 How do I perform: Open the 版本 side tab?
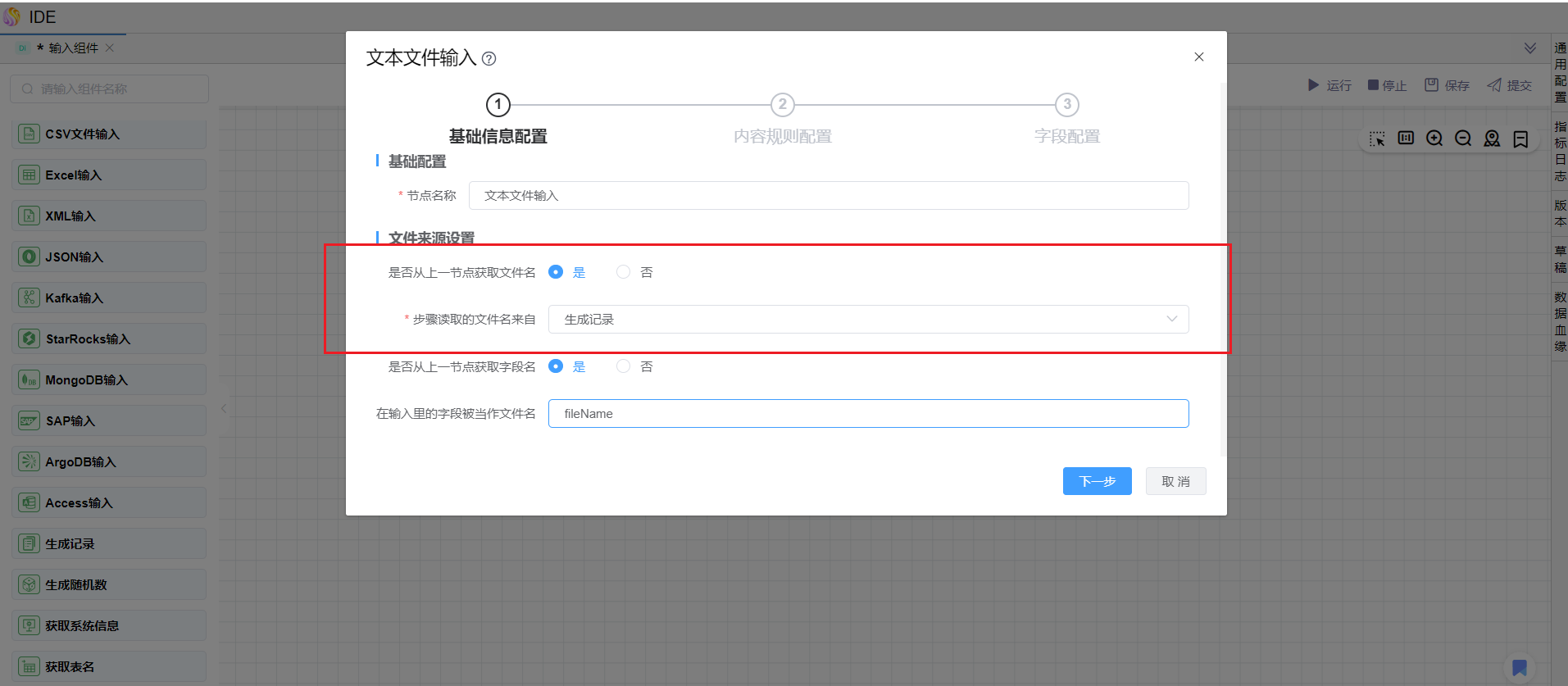tap(1560, 213)
